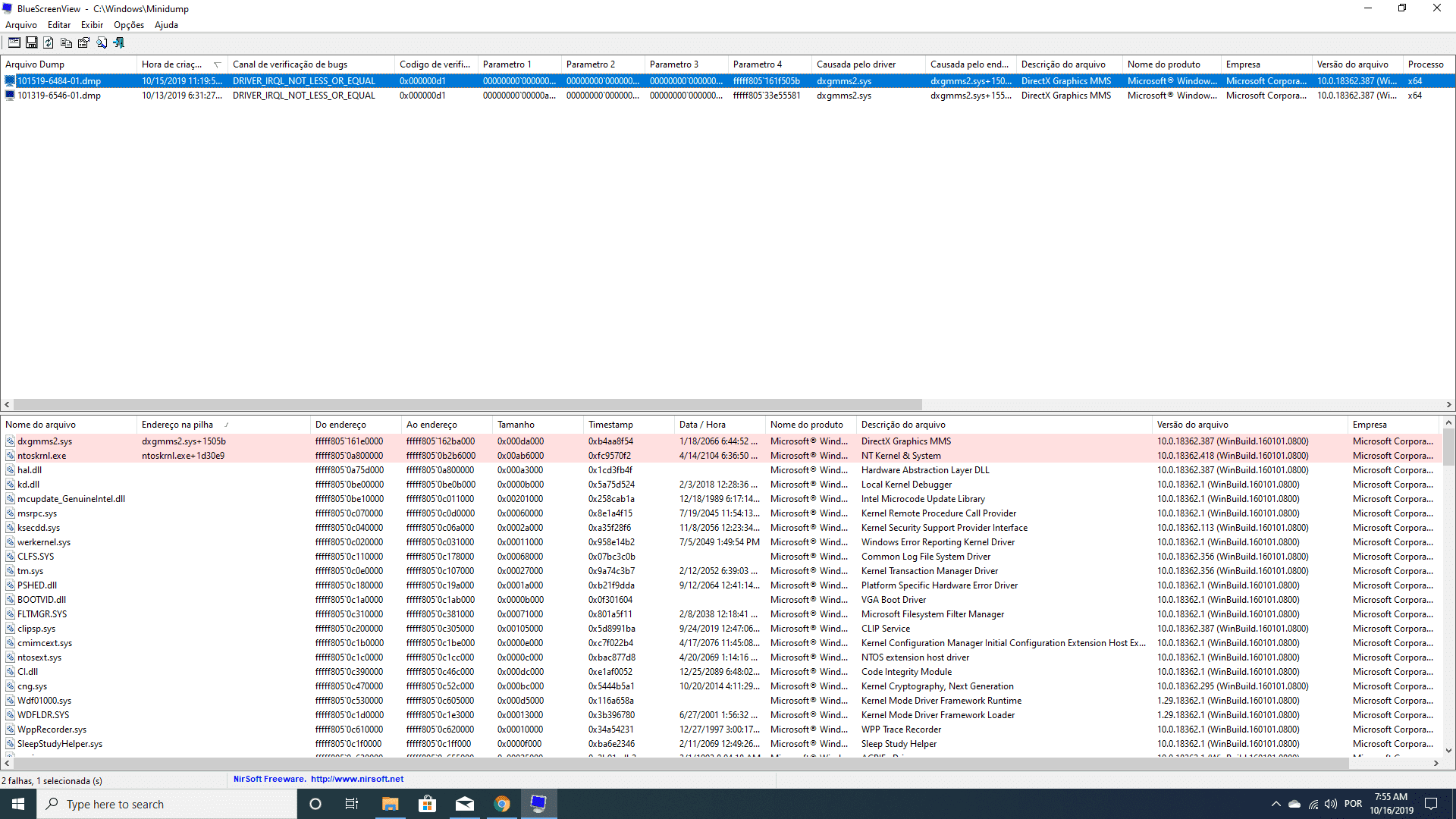Image resolution: width=1456 pixels, height=819 pixels.
Task: Select the SleepStudyHelper.sys driver row
Action: 721,744
